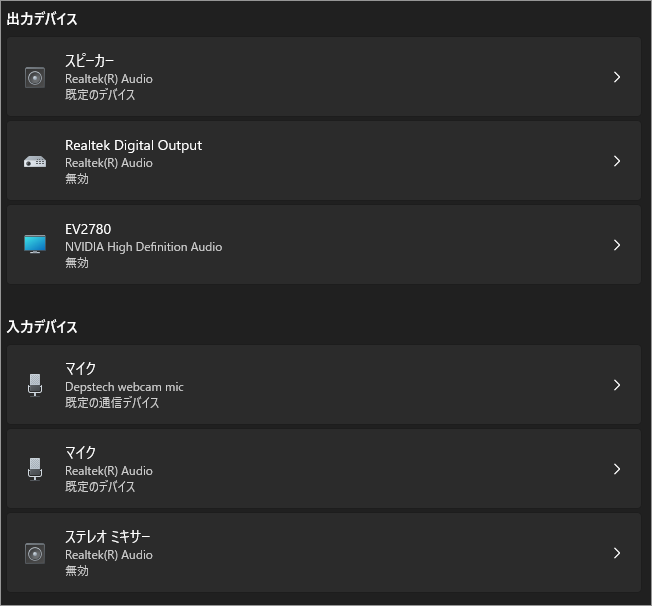Select the EV2780 device name

tap(88, 229)
